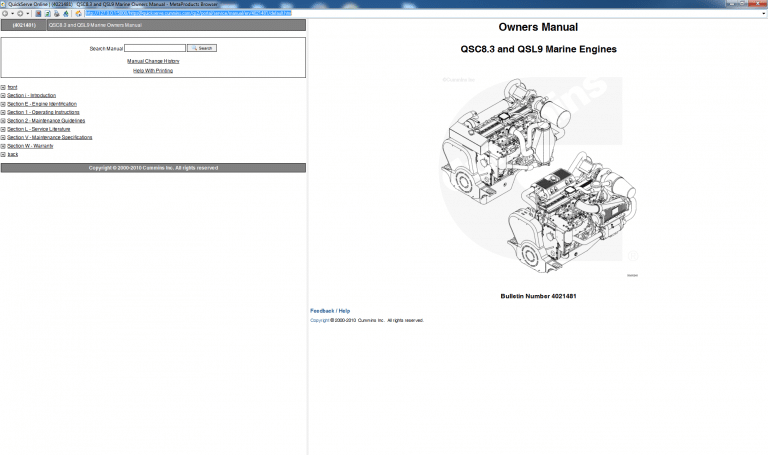Click the icon left of the address bar
This screenshot has height=455, width=768.
pyautogui.click(x=78, y=13)
